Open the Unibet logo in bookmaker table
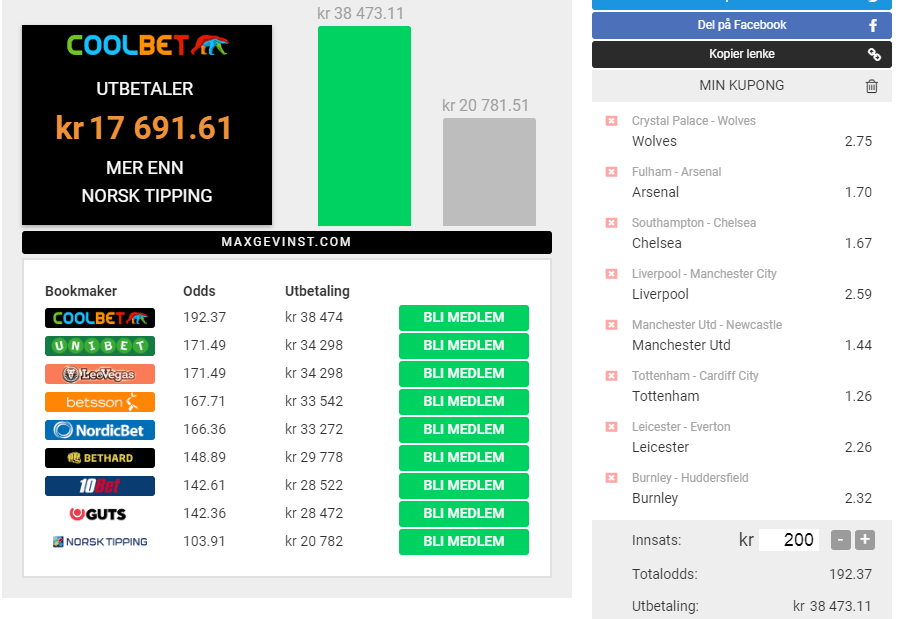 coord(100,346)
